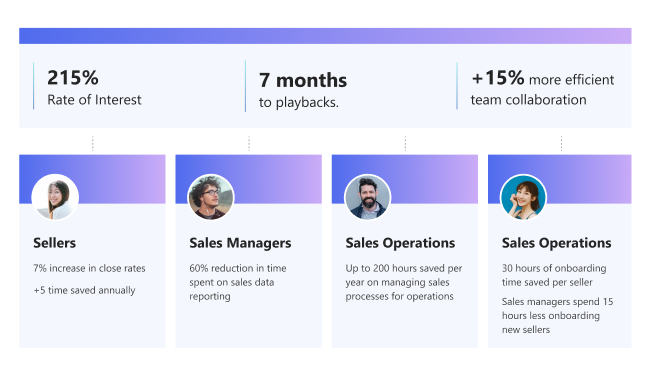Click the Sellers card profile photo
The image size is (648, 375).
[55, 197]
